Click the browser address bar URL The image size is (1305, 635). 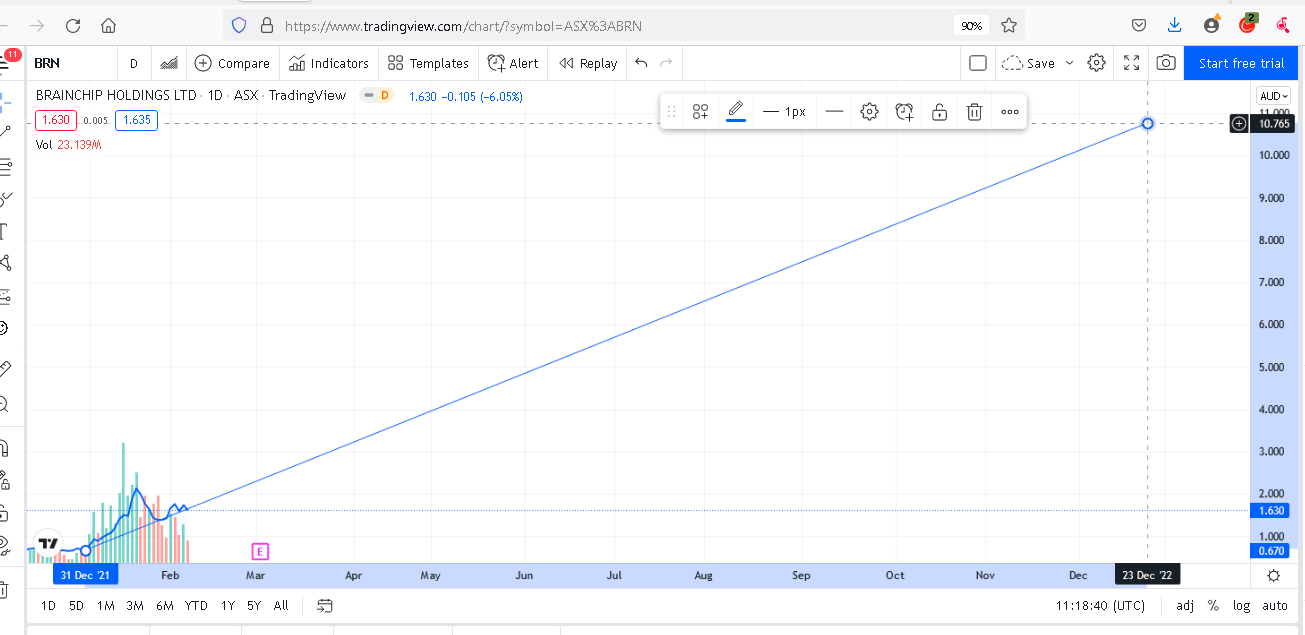[x=463, y=26]
